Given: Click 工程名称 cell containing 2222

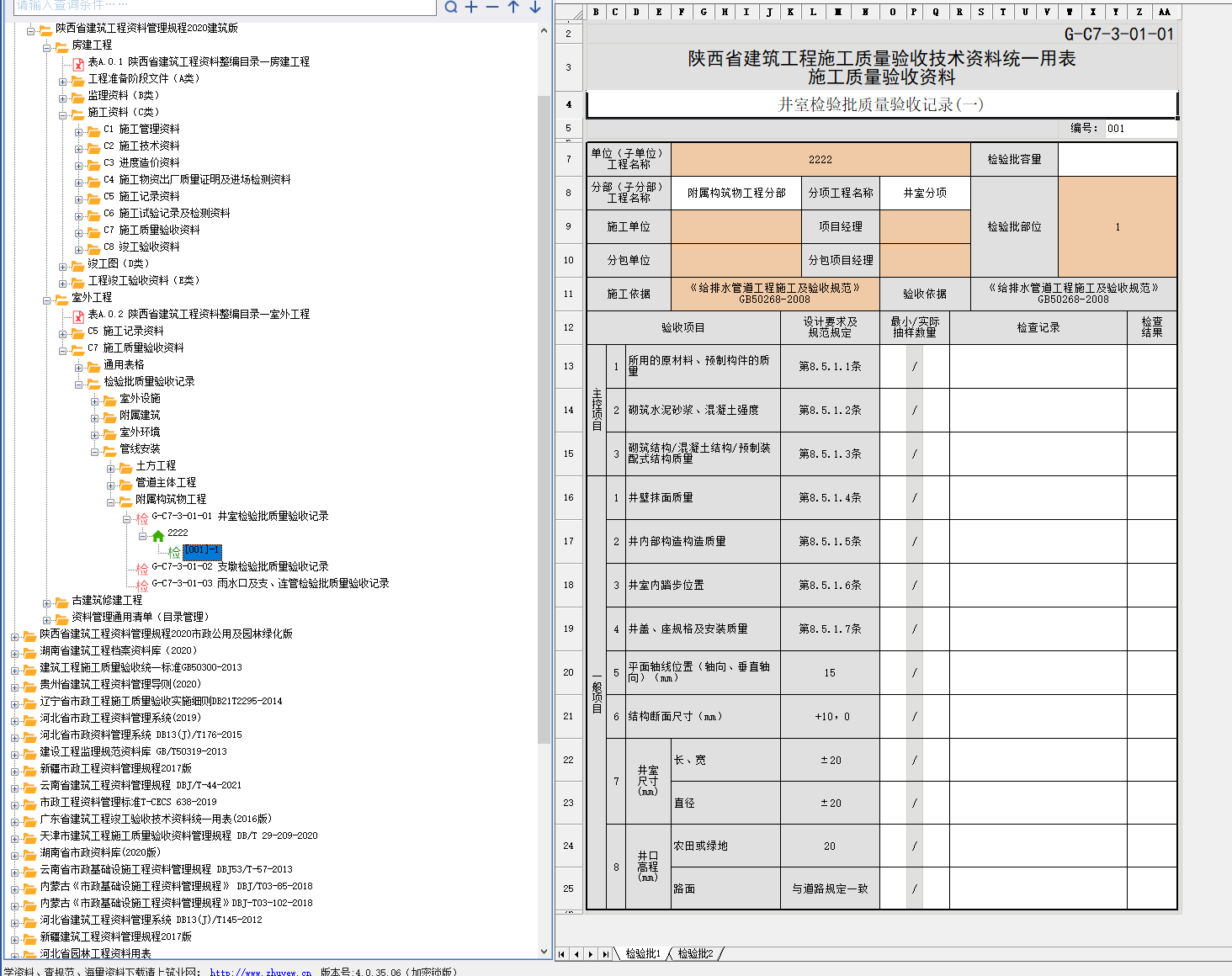Looking at the screenshot, I should (820, 159).
